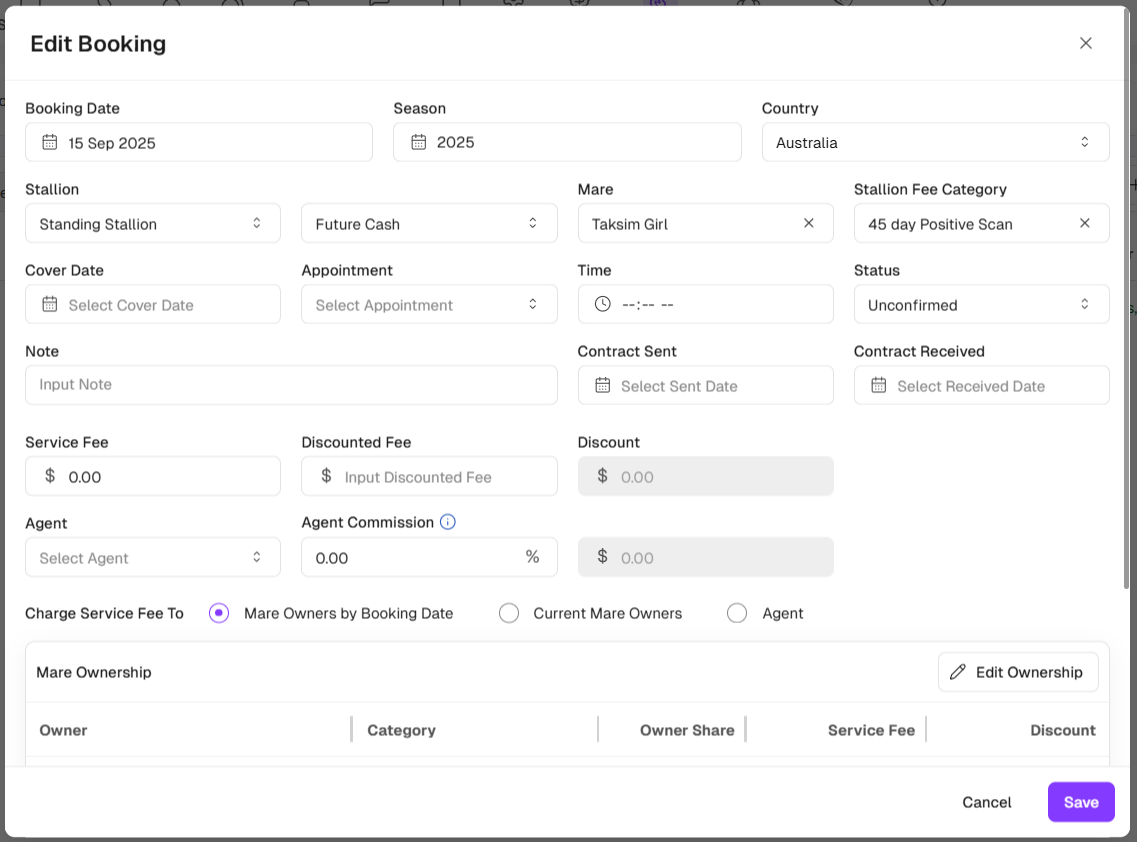Click the Edit Ownership button

point(1017,672)
